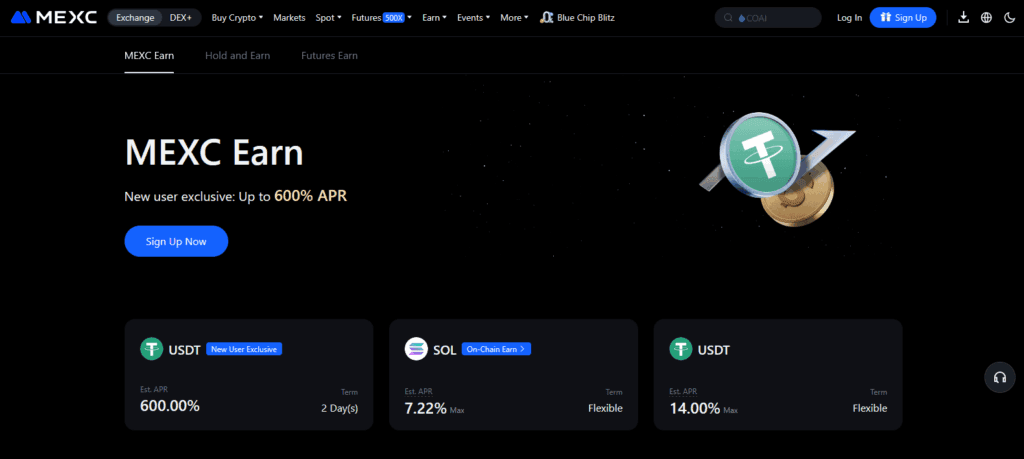The height and width of the screenshot is (459, 1024).
Task: Click the 600.00% APR value
Action: 170,405
